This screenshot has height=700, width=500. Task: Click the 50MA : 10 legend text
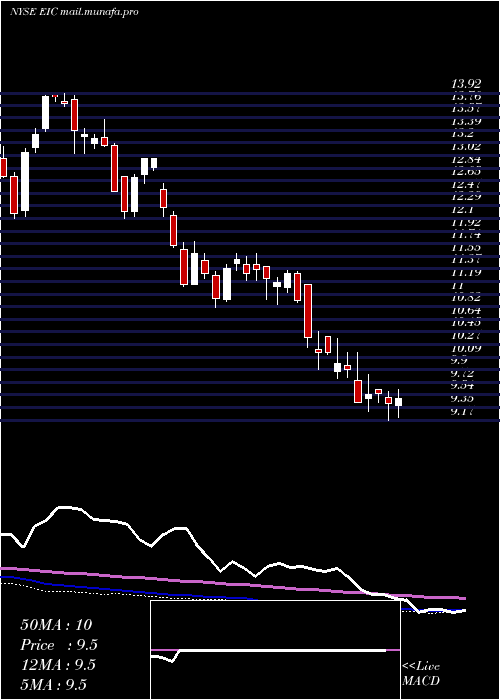point(56,625)
